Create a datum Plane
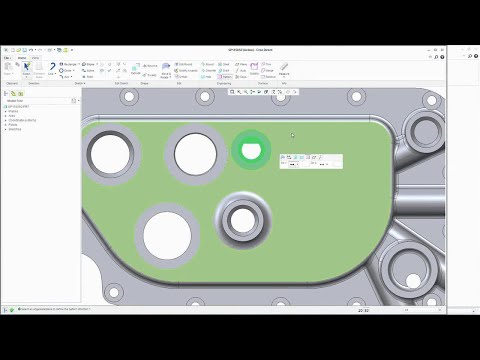This screenshot has width=480, height=360. [241, 64]
